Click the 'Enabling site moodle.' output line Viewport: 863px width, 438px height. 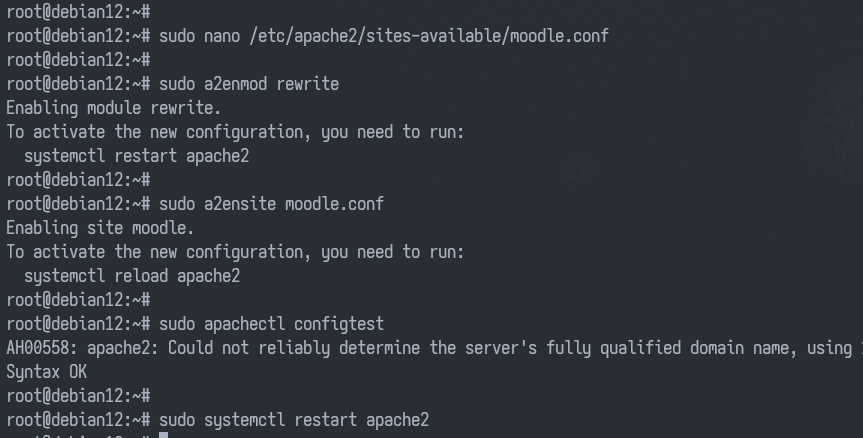point(100,228)
